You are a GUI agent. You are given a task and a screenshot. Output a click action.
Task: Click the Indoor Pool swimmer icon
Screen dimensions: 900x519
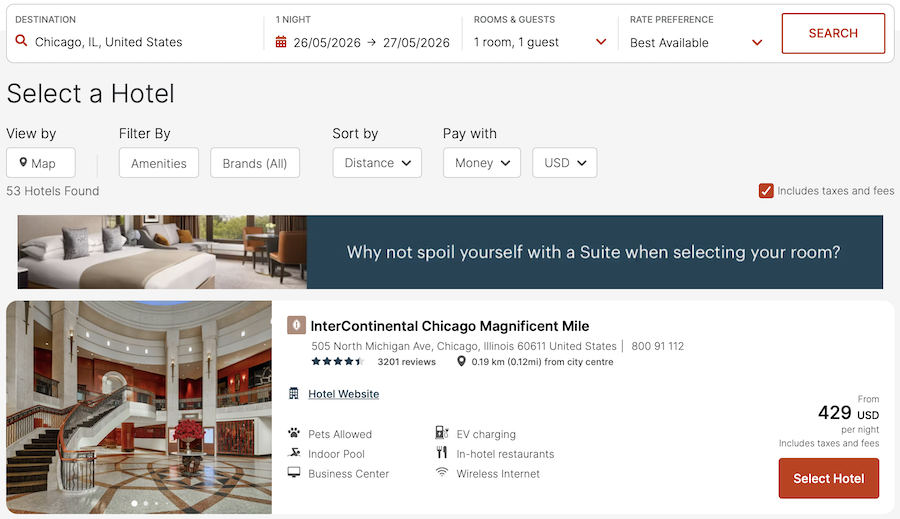[294, 453]
